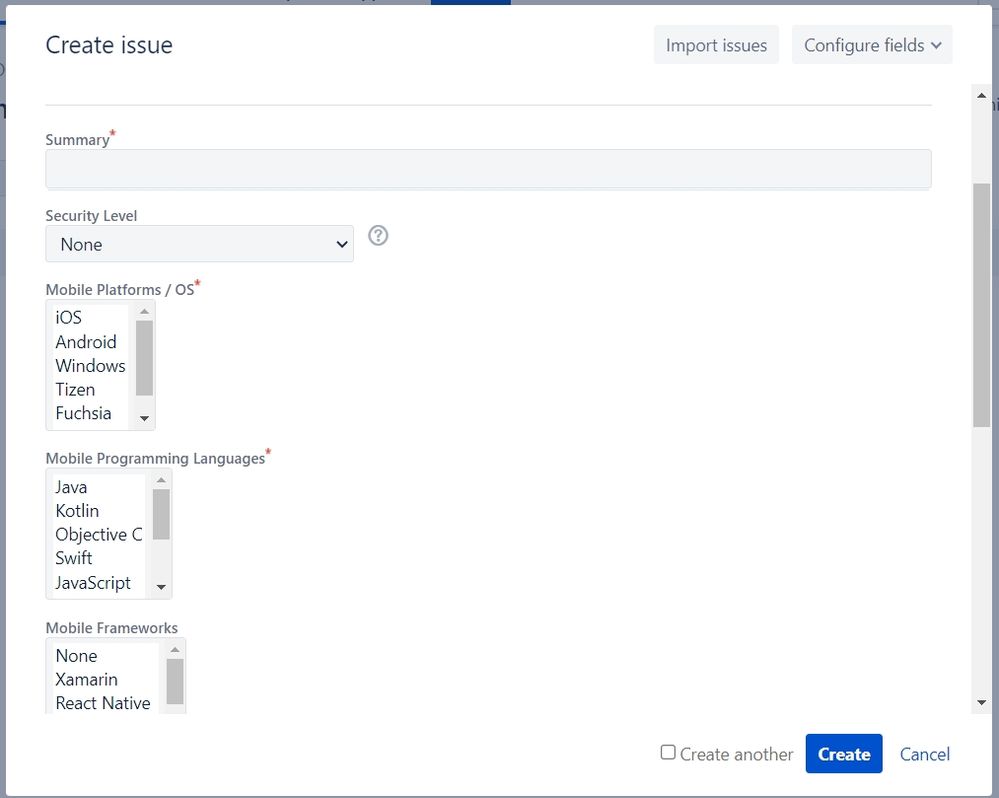Image resolution: width=999 pixels, height=798 pixels.
Task: Click Mobile Platforms list scroll-down arrow
Action: click(145, 418)
